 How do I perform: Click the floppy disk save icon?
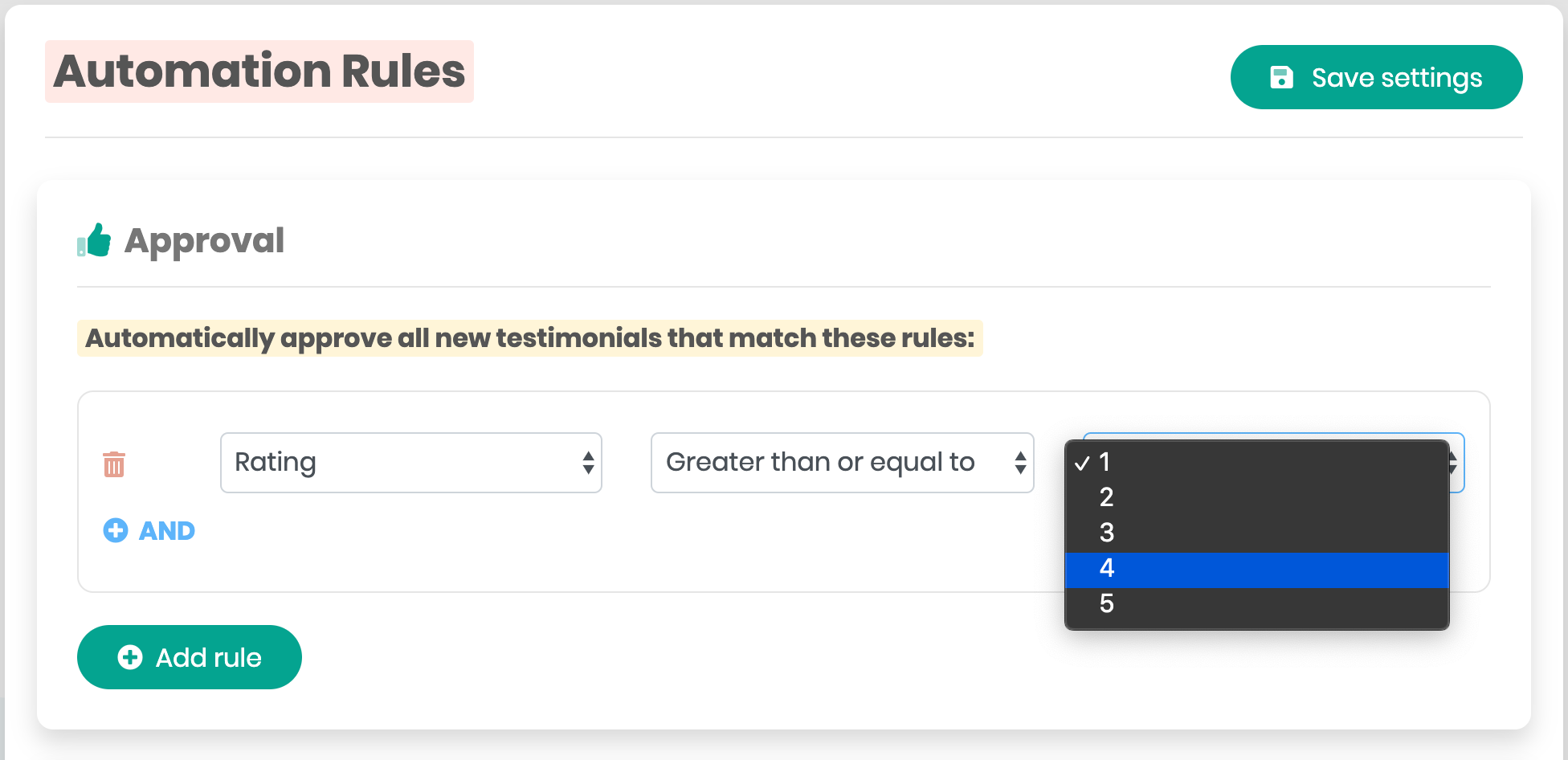1281,77
